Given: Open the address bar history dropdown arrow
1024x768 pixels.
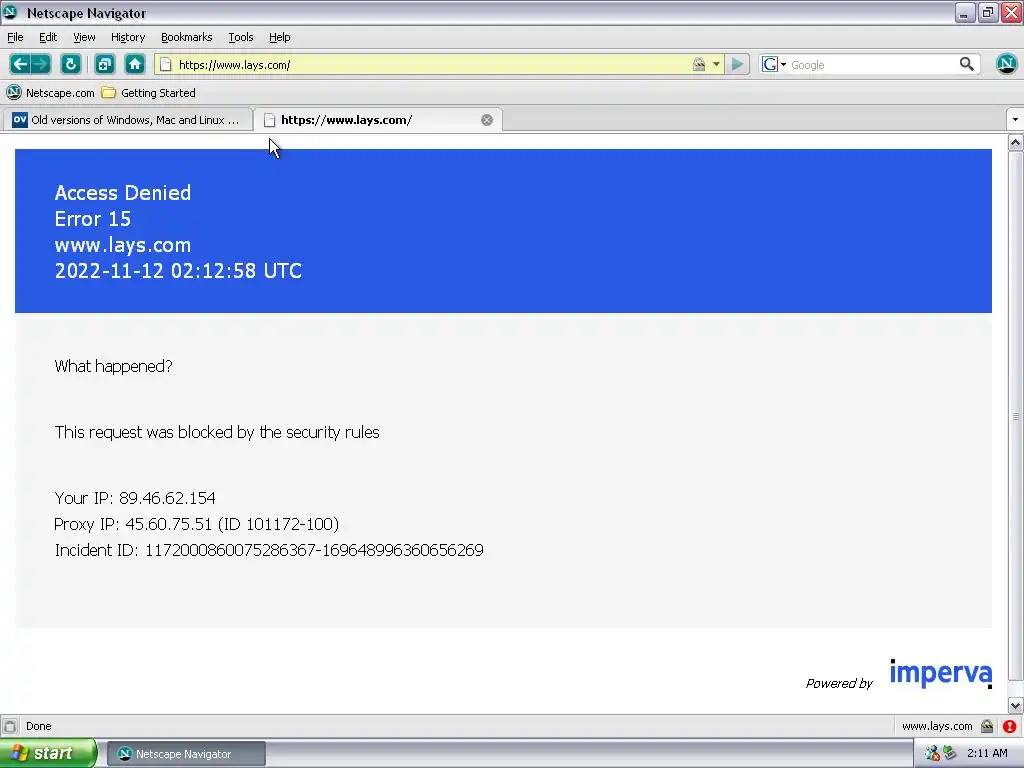Looking at the screenshot, I should [716, 65].
